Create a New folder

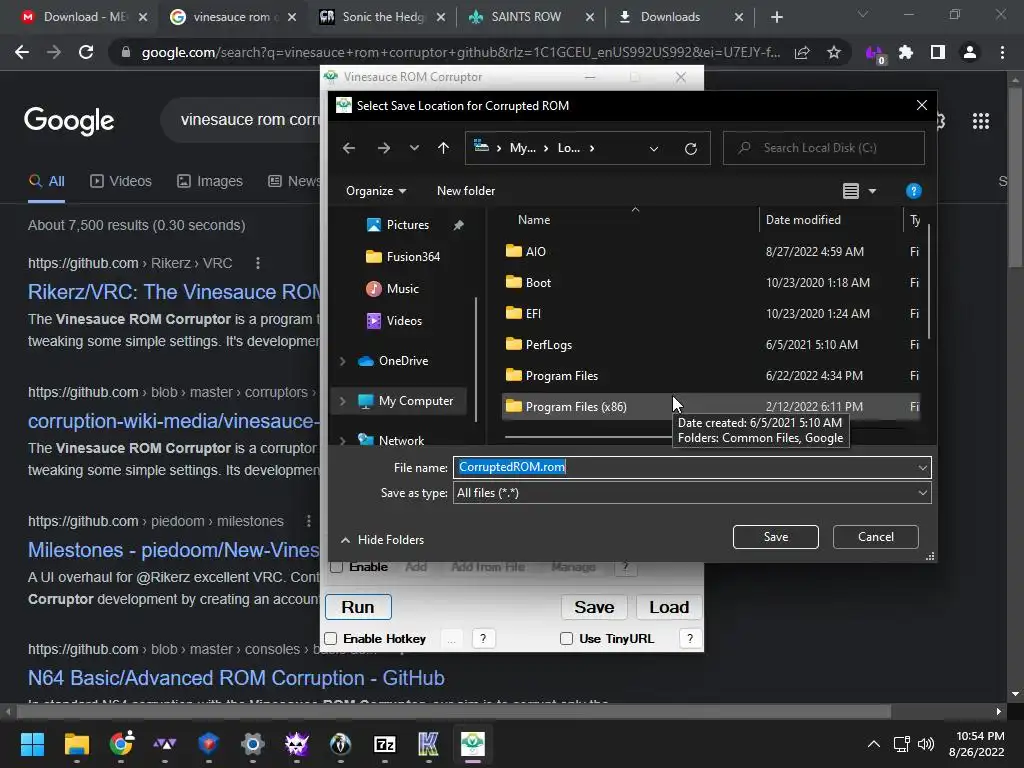tap(466, 191)
